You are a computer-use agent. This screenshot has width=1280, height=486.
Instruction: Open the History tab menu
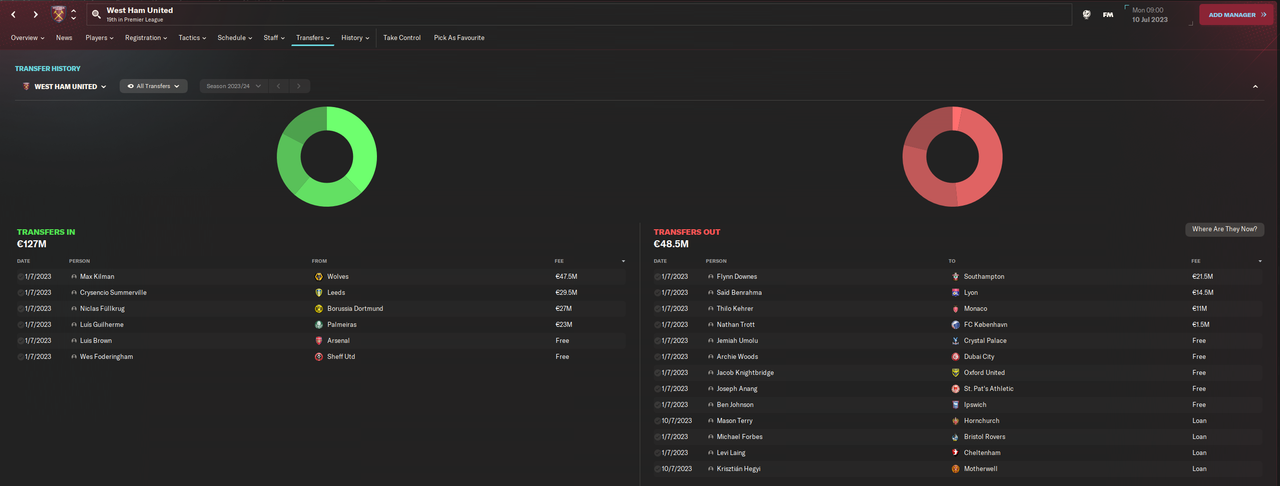point(355,37)
